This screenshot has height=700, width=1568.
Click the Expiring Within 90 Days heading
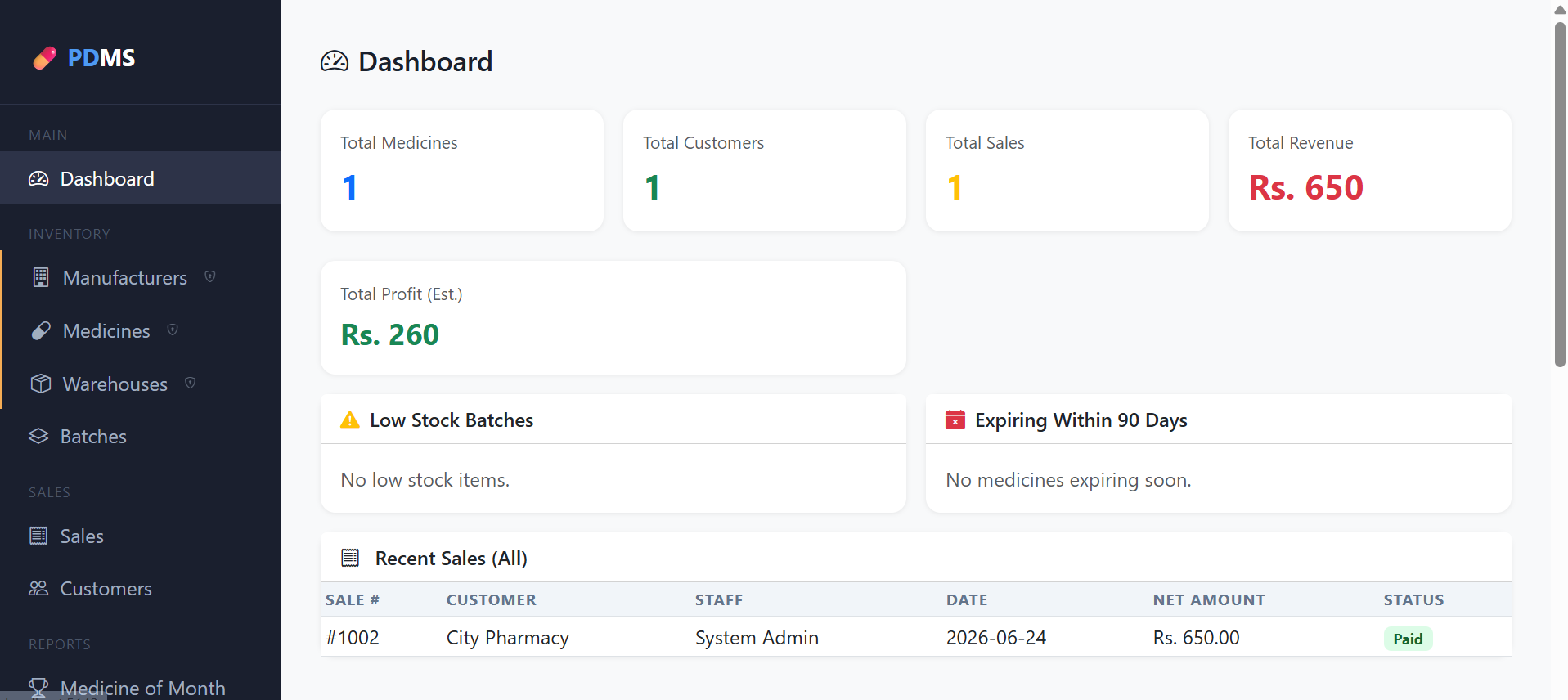point(1081,420)
